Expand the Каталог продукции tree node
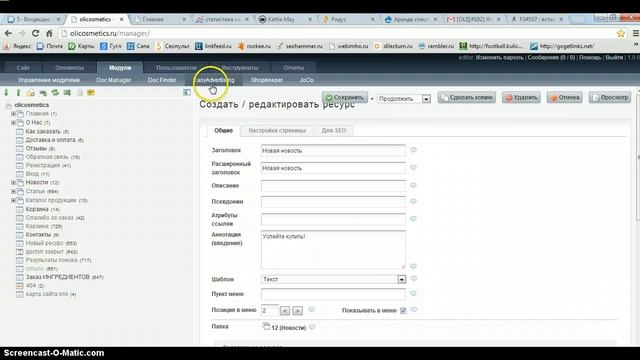Viewport: 640px width, 360px height. point(13,200)
